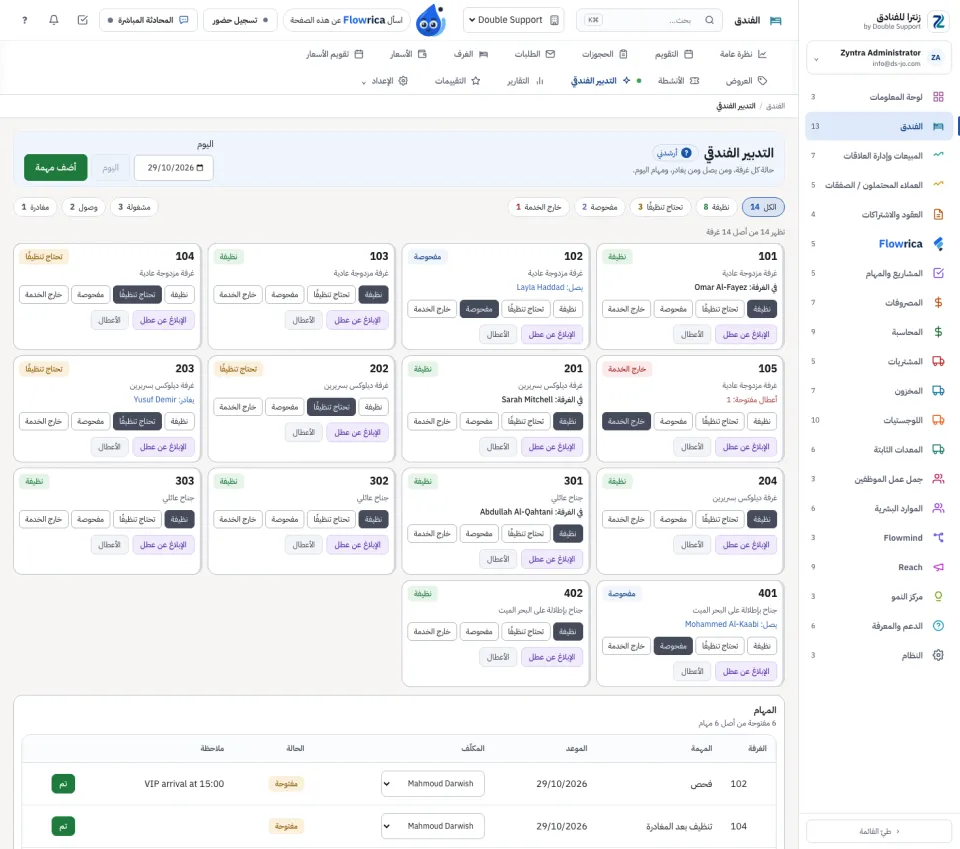Click the date field showing 29/10/2026
960x849 pixels.
[x=174, y=168]
